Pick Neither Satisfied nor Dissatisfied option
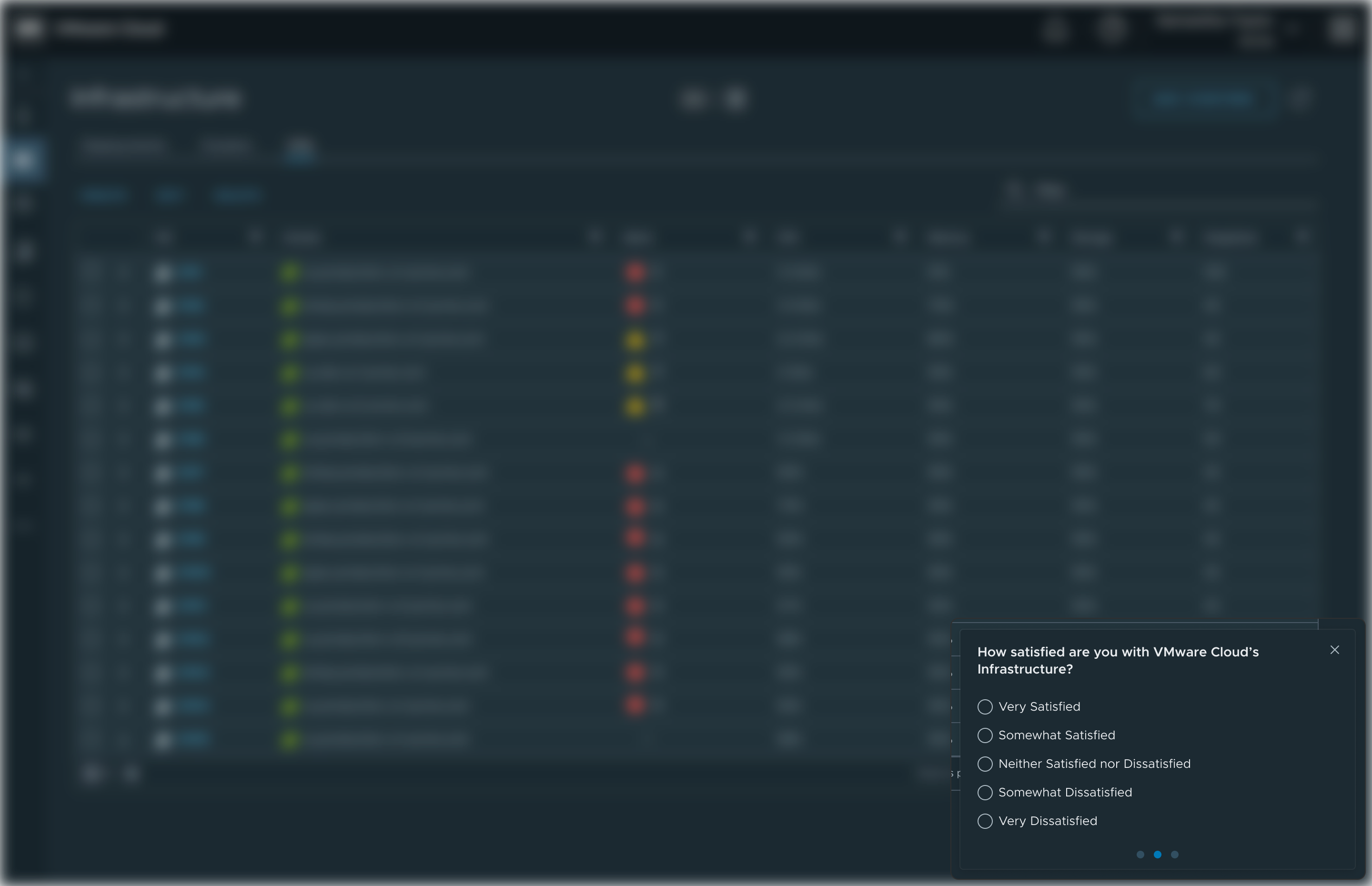Screen dimensions: 1372x886 click(985, 764)
